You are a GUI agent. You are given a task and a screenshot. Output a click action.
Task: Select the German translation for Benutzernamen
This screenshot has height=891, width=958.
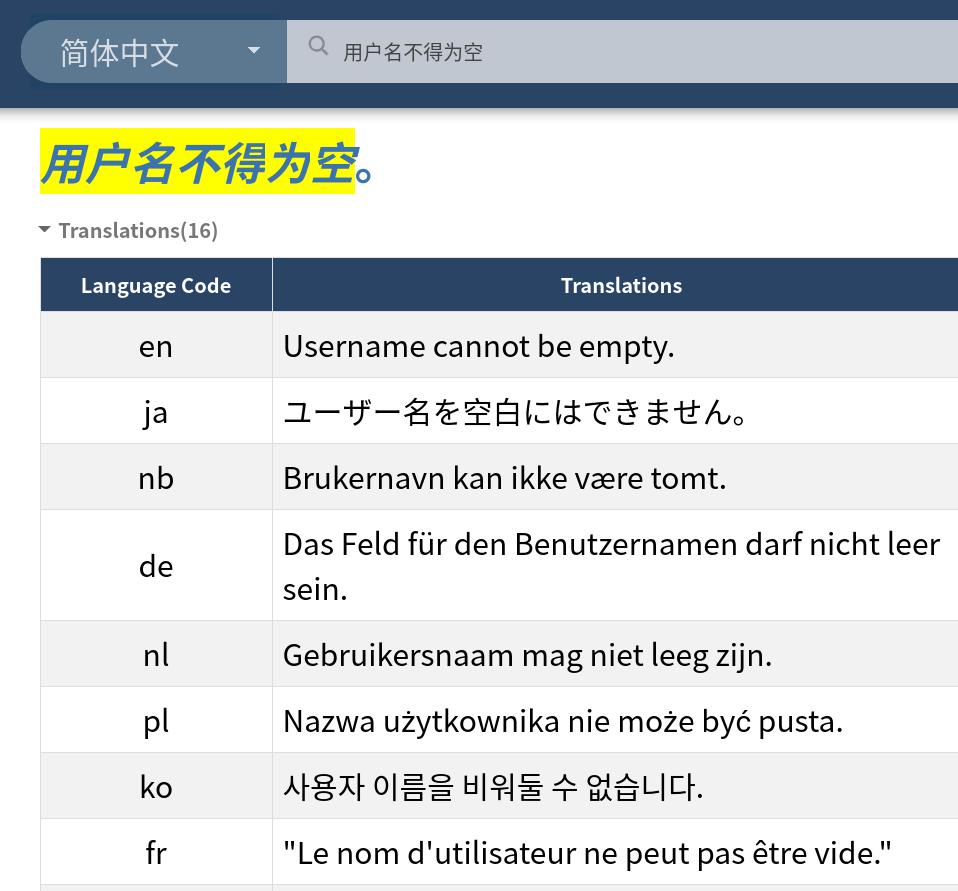pos(611,565)
